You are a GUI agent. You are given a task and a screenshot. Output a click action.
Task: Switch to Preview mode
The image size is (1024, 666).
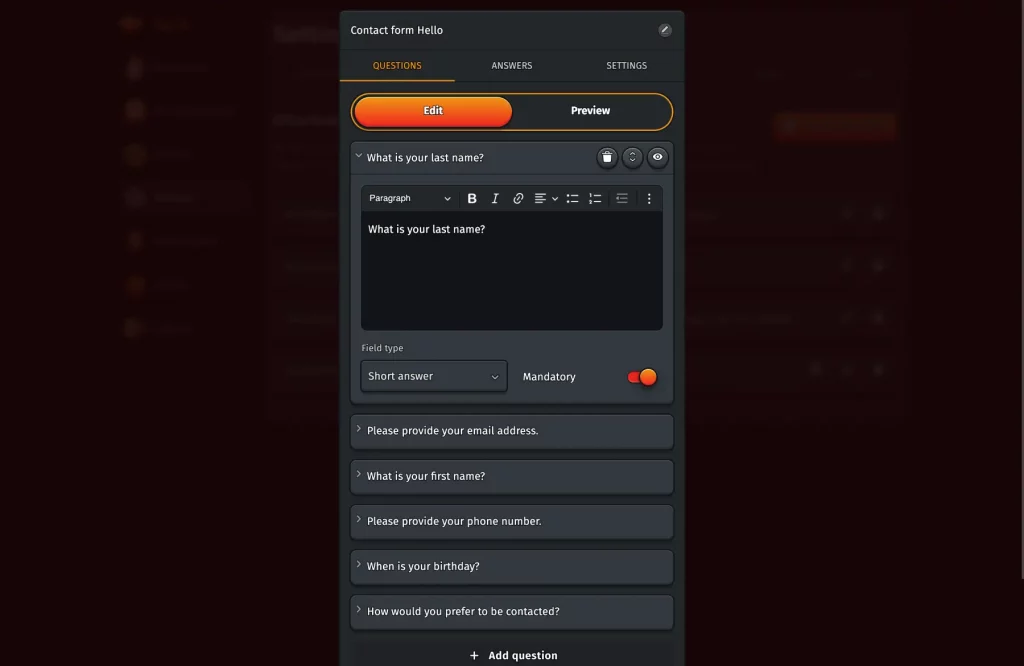click(590, 111)
